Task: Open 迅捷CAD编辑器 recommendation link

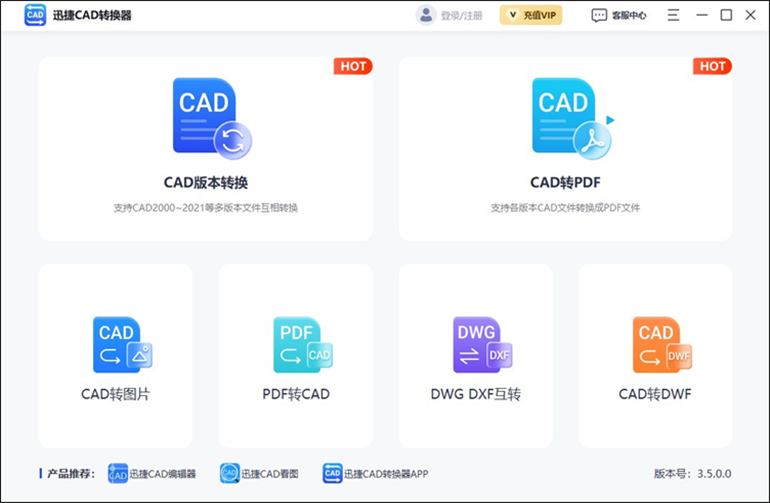Action: pyautogui.click(x=163, y=474)
